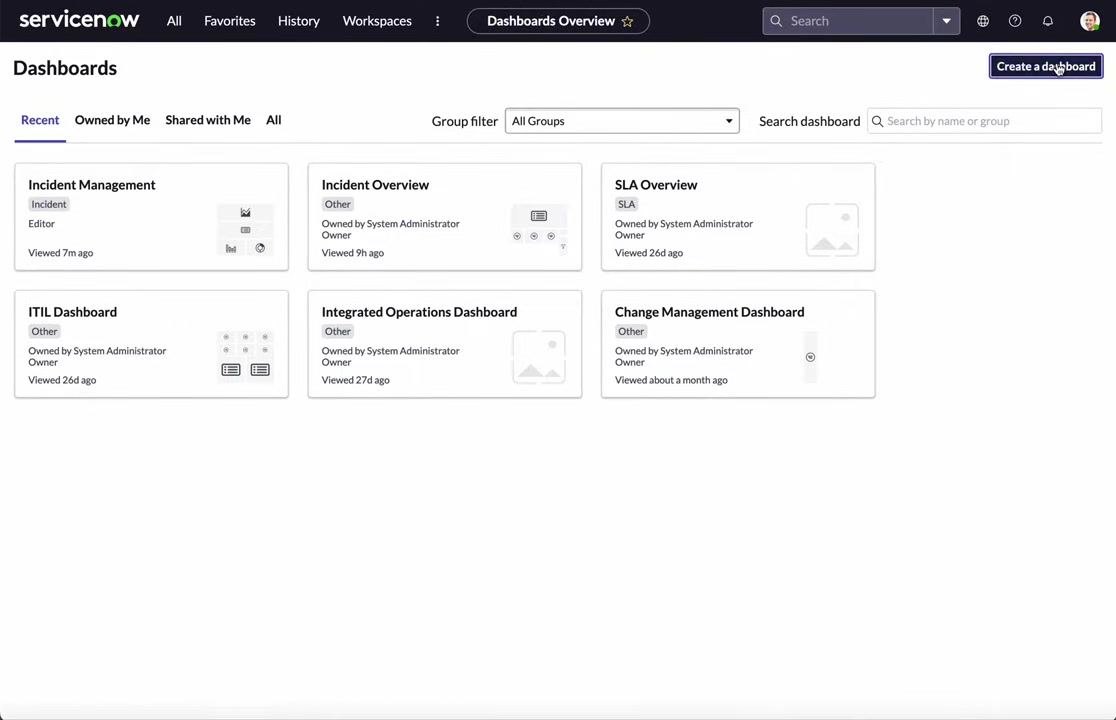Click the ServiceNow logo
Screen dimensions: 1116x720
pyautogui.click(x=79, y=20)
